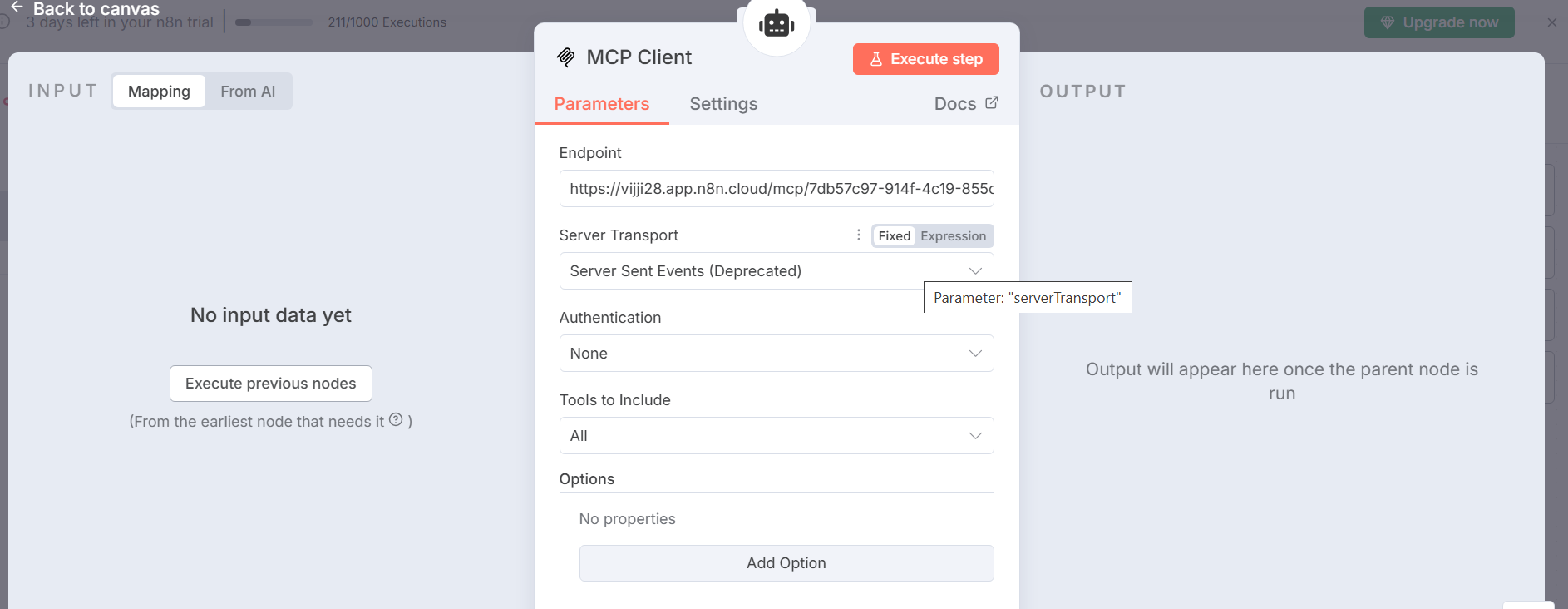Expand the Authentication dropdown

[776, 354]
